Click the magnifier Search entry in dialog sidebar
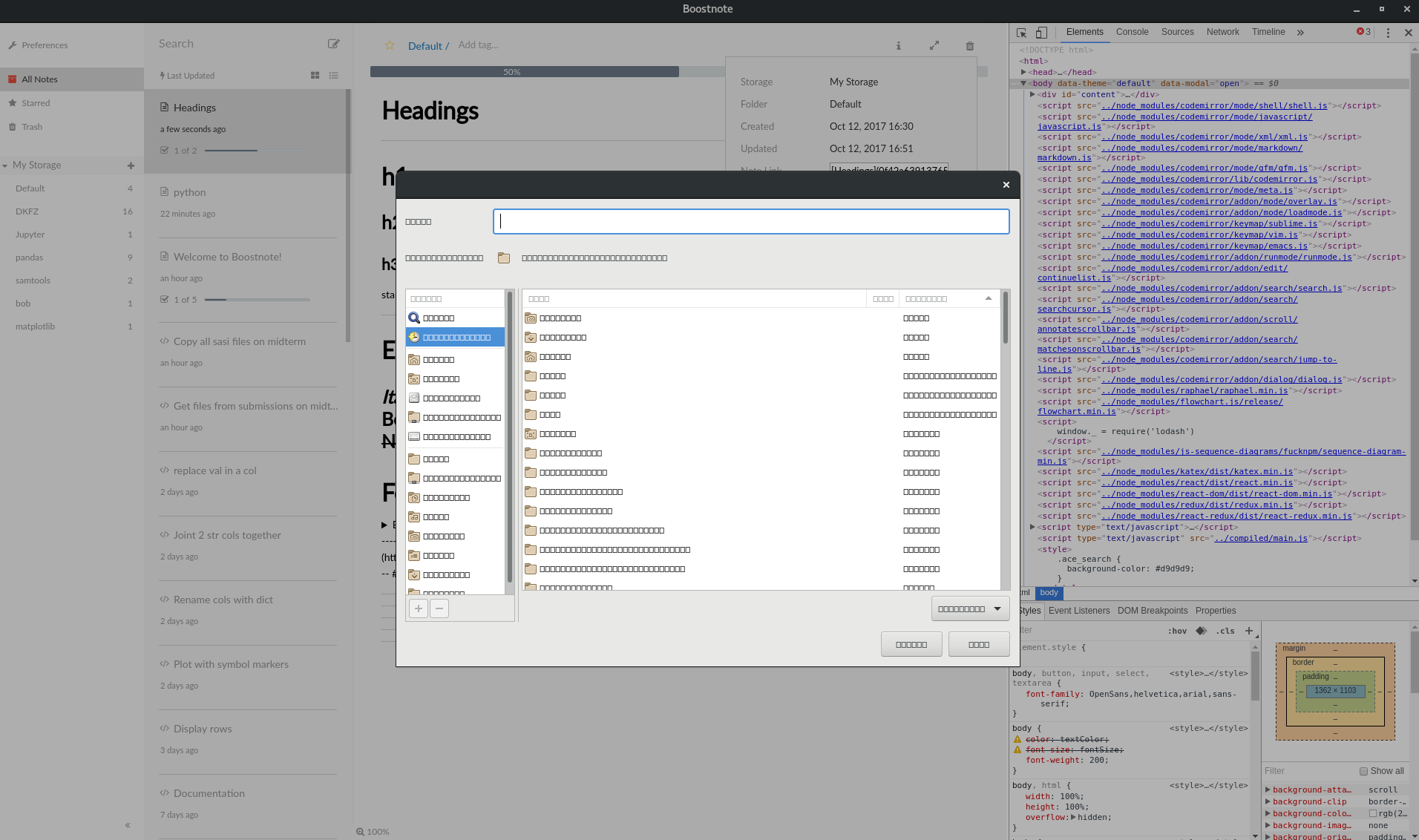The width and height of the screenshot is (1419, 840). 455,318
